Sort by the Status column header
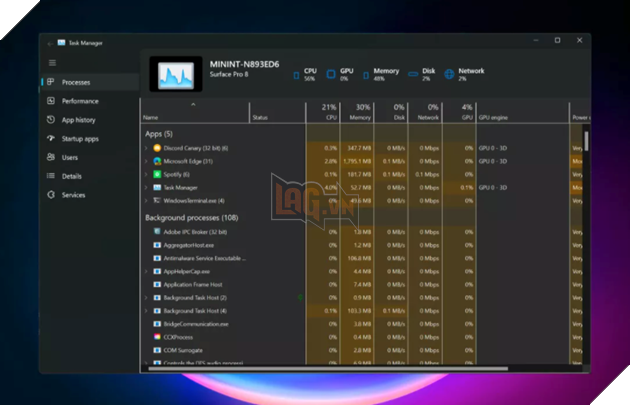 [278, 112]
